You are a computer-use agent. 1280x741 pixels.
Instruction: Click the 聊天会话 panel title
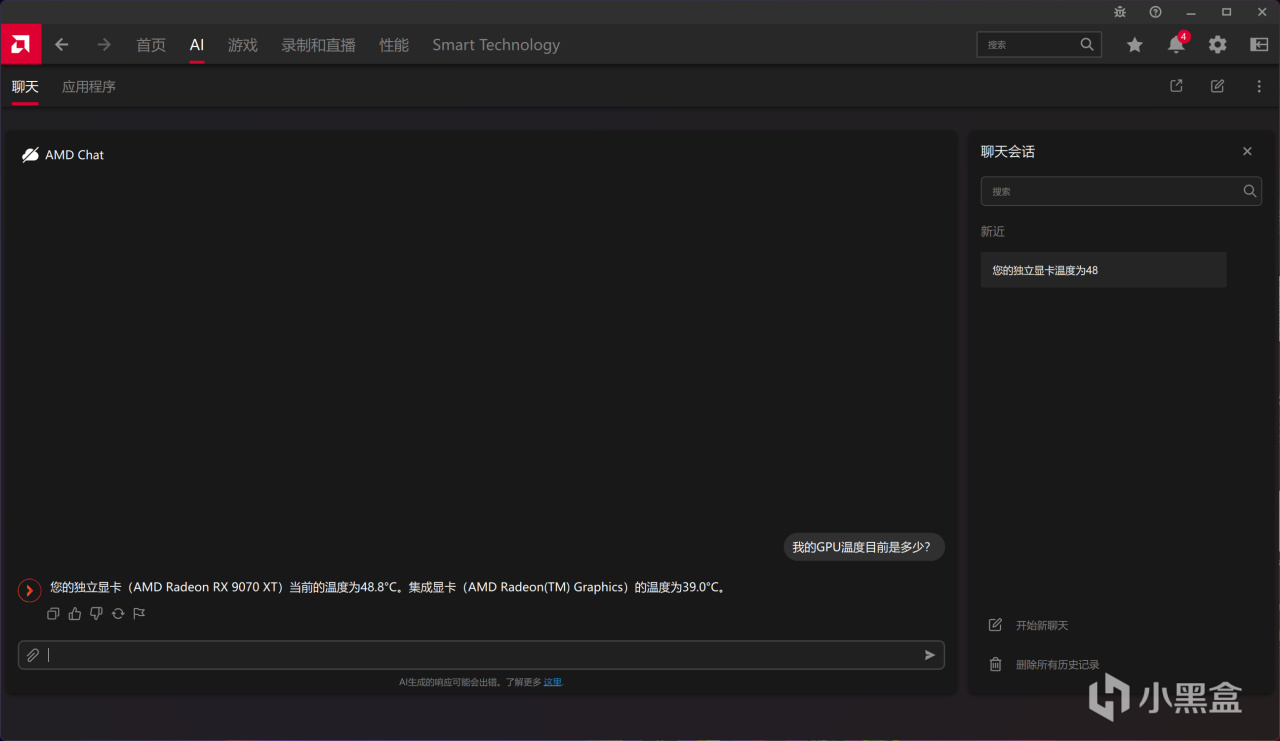point(1008,152)
